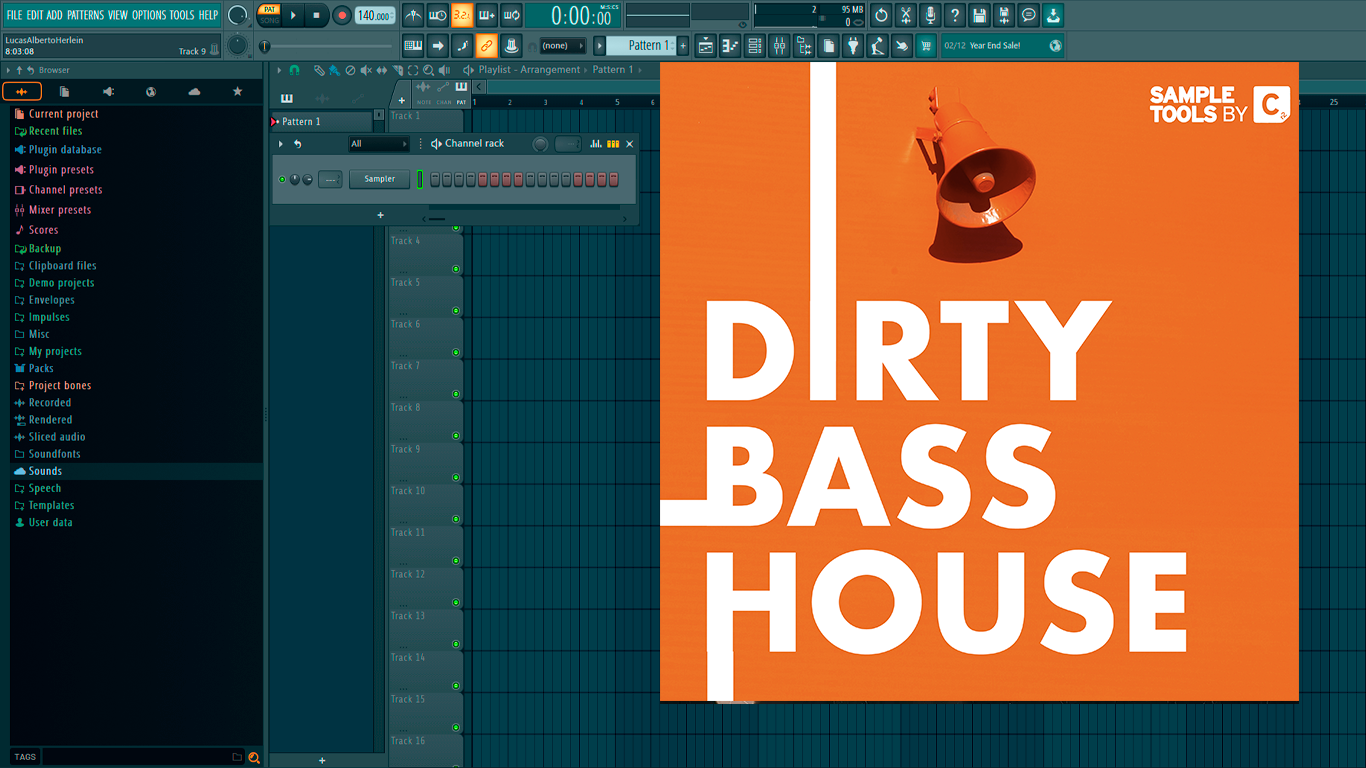This screenshot has height=768, width=1366.
Task: Switch the PAT/SONG mode toggle
Action: pos(269,15)
